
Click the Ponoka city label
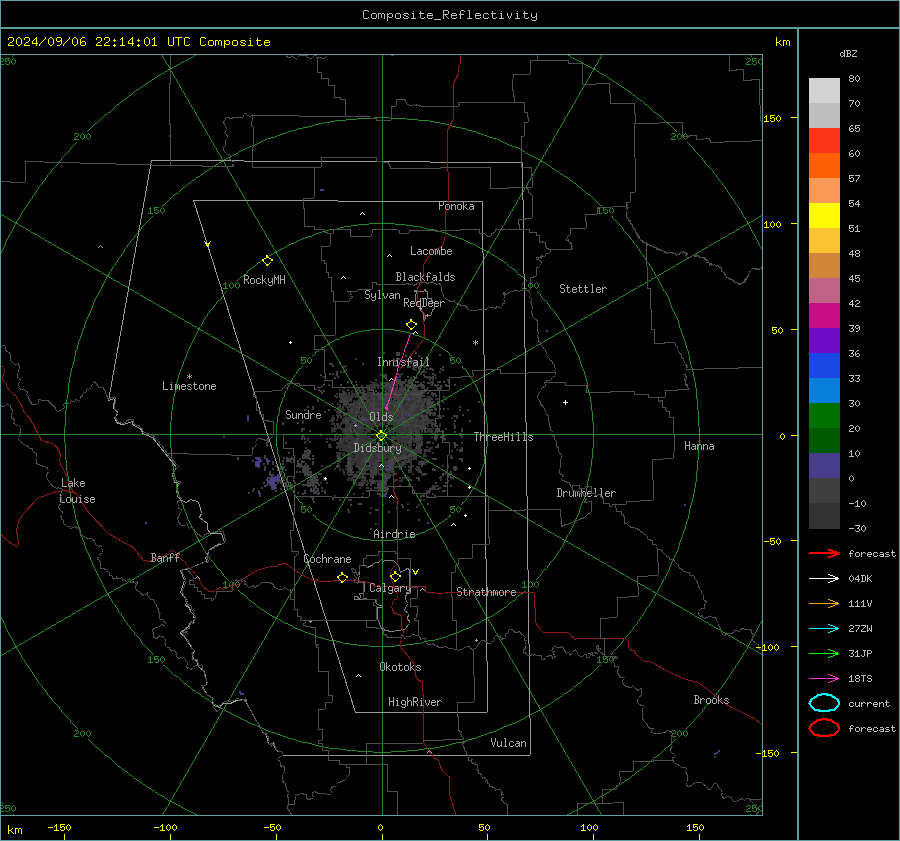coord(456,206)
